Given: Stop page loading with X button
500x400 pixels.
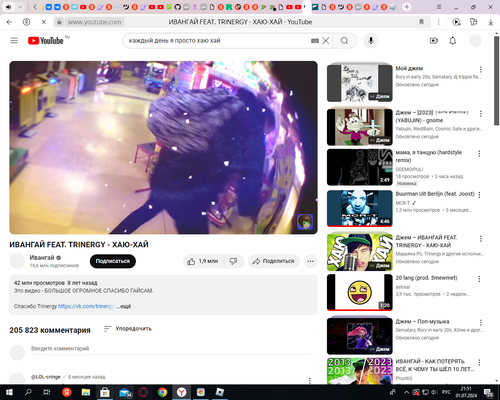Looking at the screenshot, I should tap(44, 22).
